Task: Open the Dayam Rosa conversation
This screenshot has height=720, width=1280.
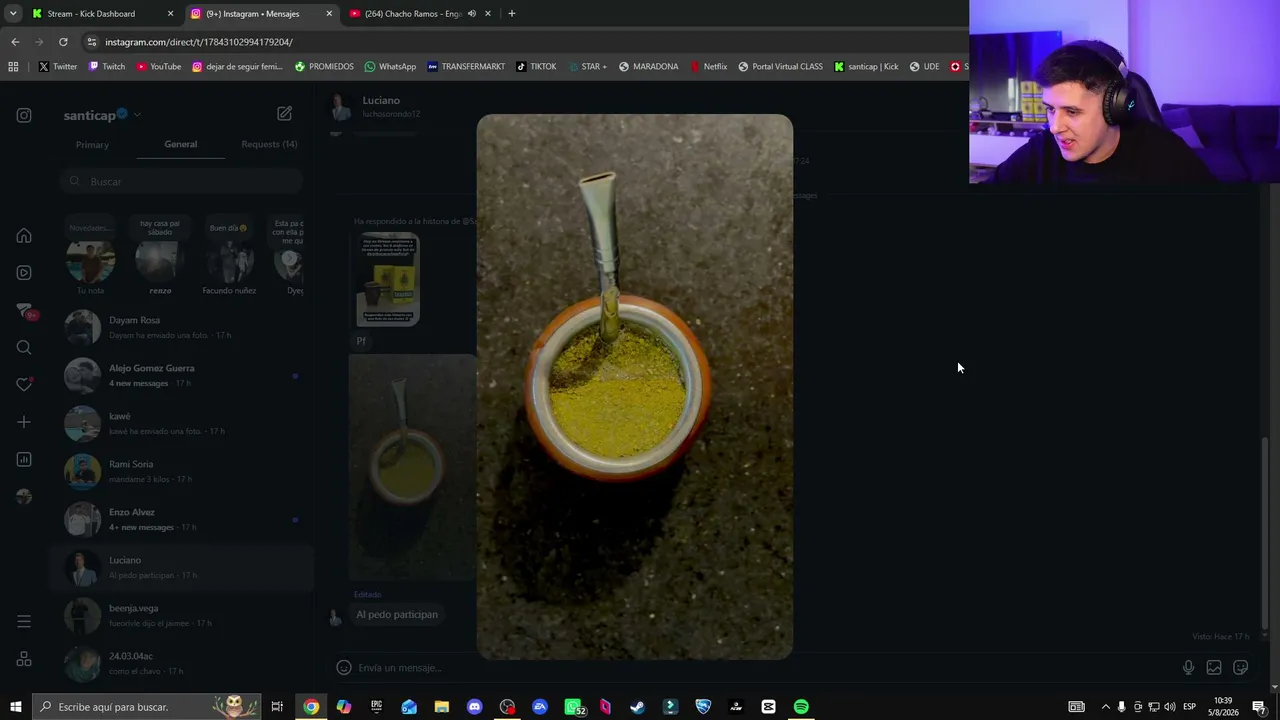Action: point(181,327)
